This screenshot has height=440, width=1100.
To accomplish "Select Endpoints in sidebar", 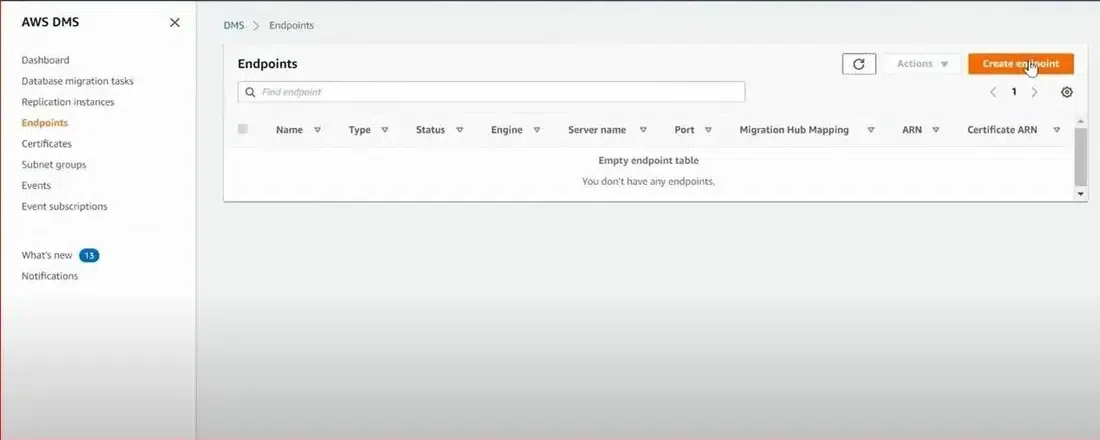I will tap(44, 123).
